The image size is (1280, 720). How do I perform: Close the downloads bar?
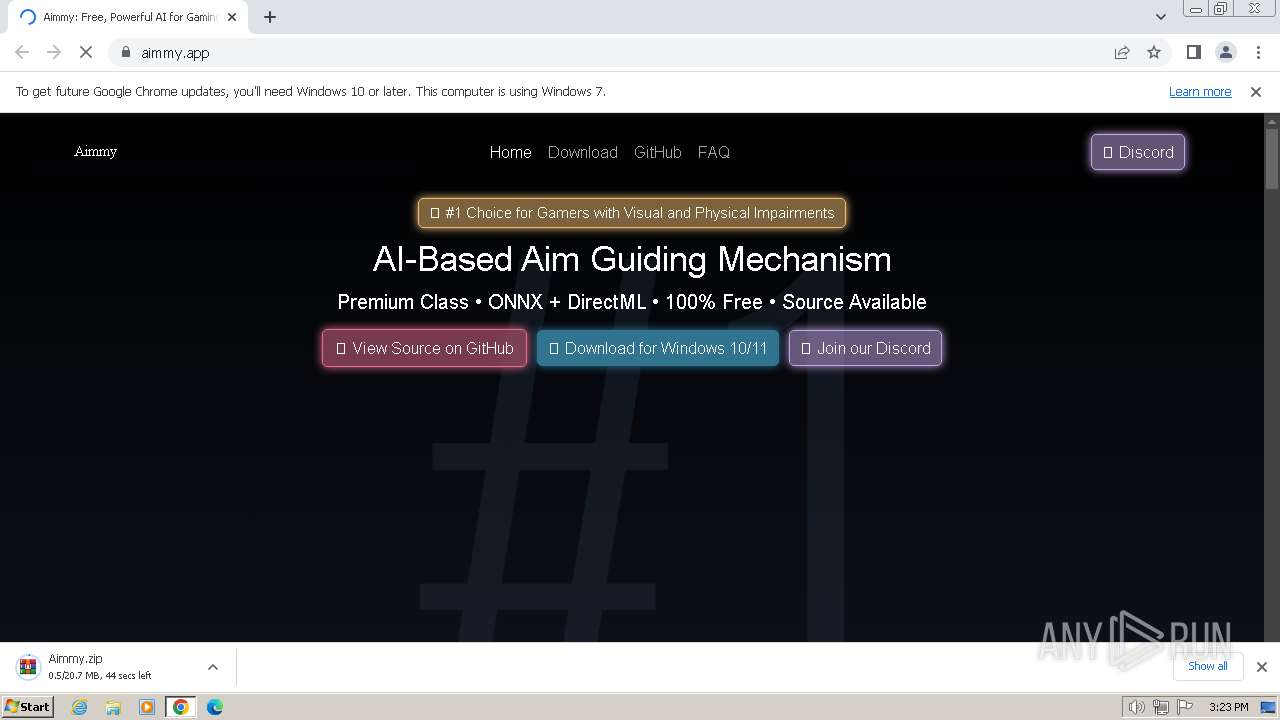1261,667
